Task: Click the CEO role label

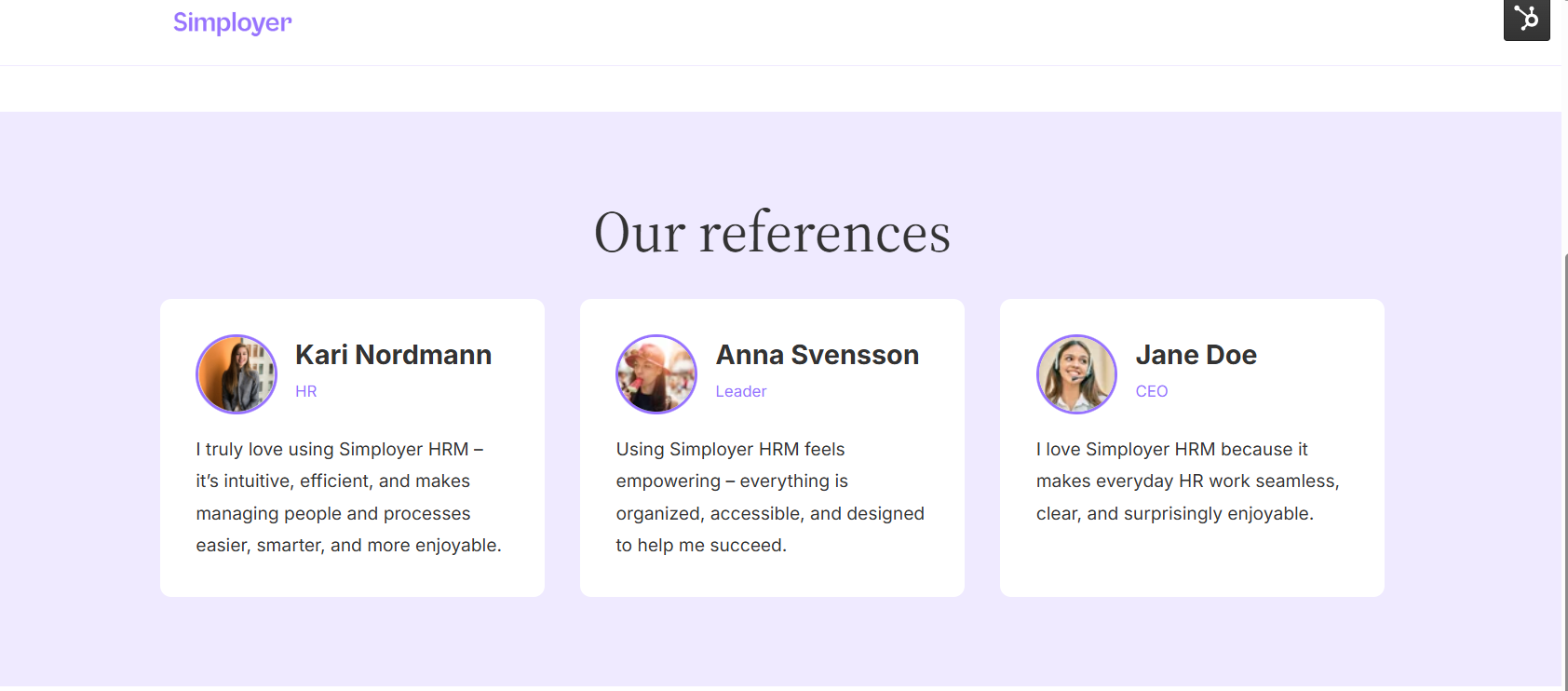Action: pyautogui.click(x=1151, y=392)
